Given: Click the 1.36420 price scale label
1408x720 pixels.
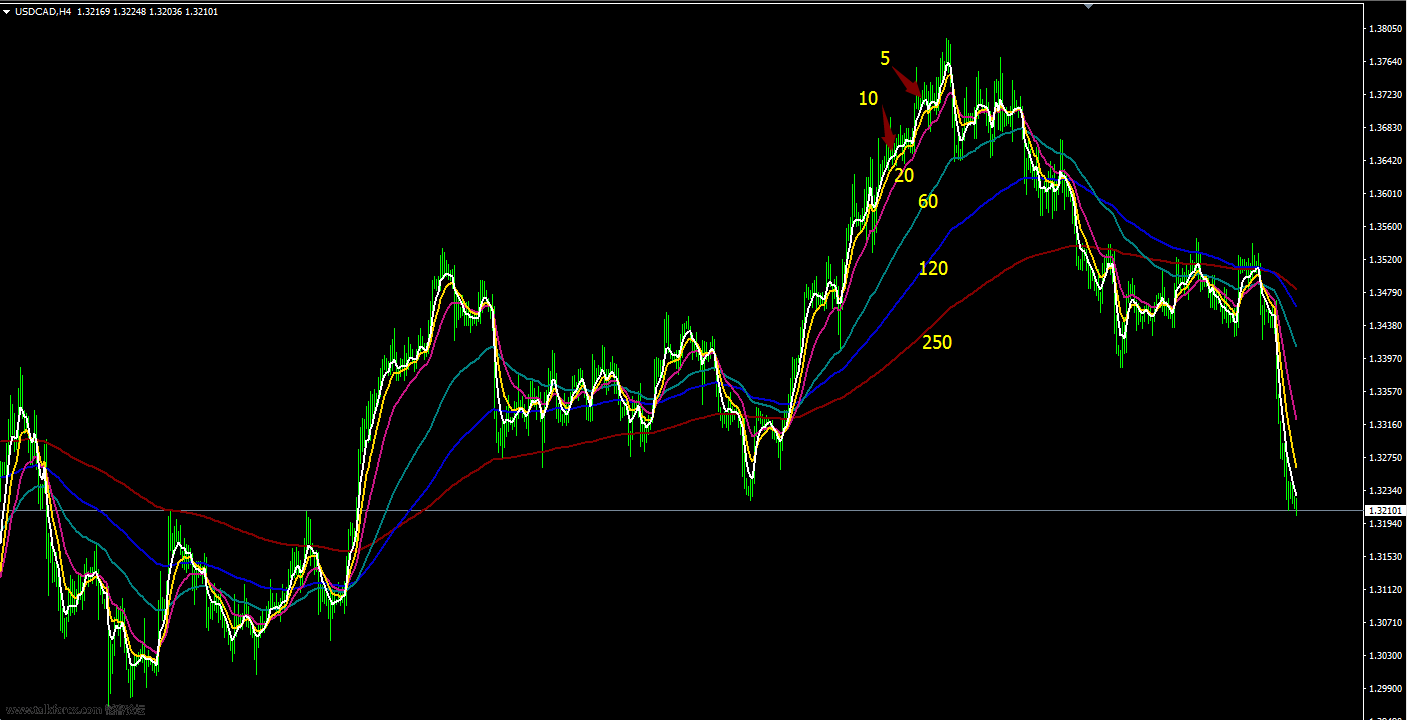Looking at the screenshot, I should coord(1386,161).
